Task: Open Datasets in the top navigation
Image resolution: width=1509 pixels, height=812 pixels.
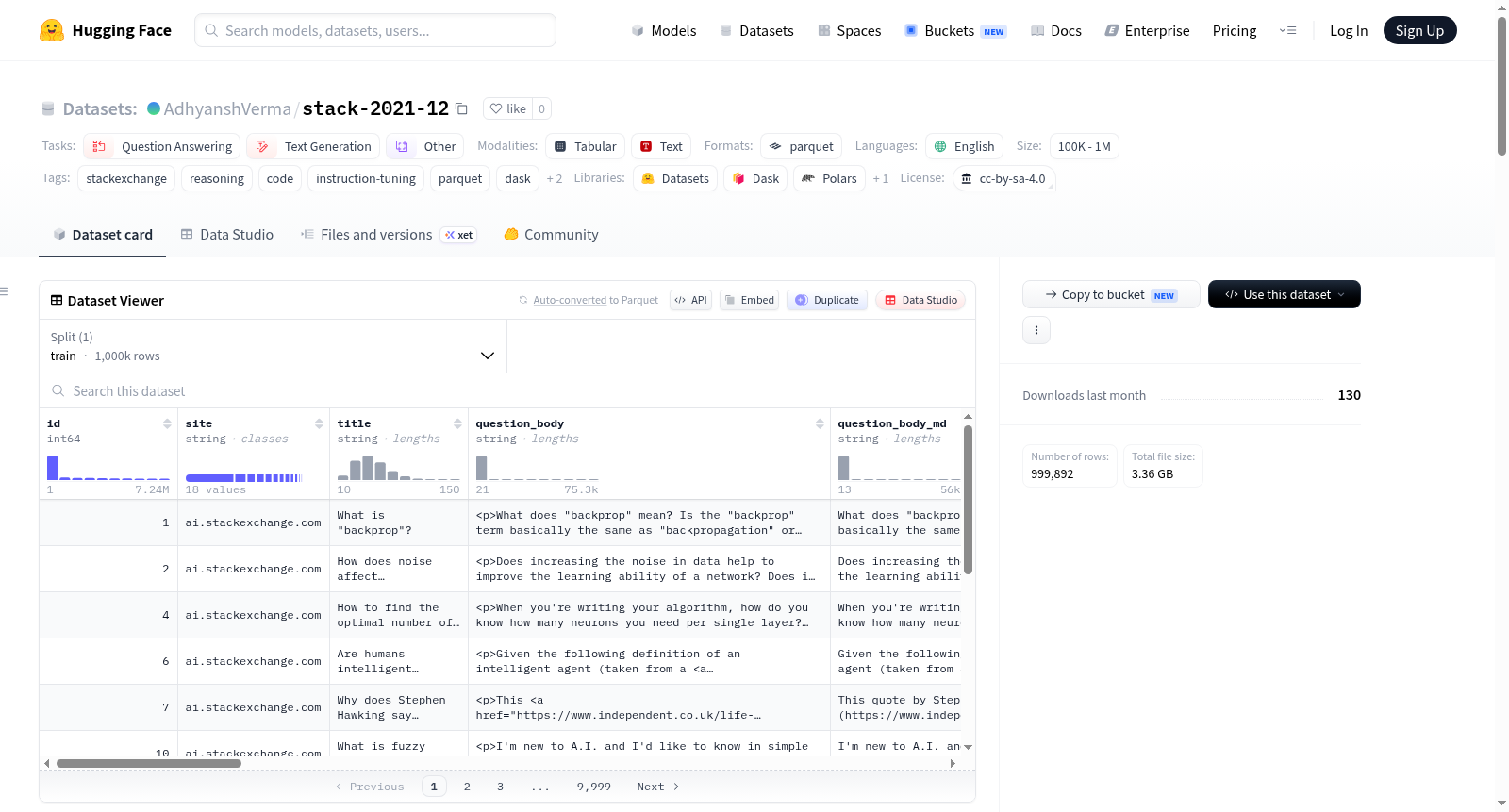Action: tap(757, 30)
